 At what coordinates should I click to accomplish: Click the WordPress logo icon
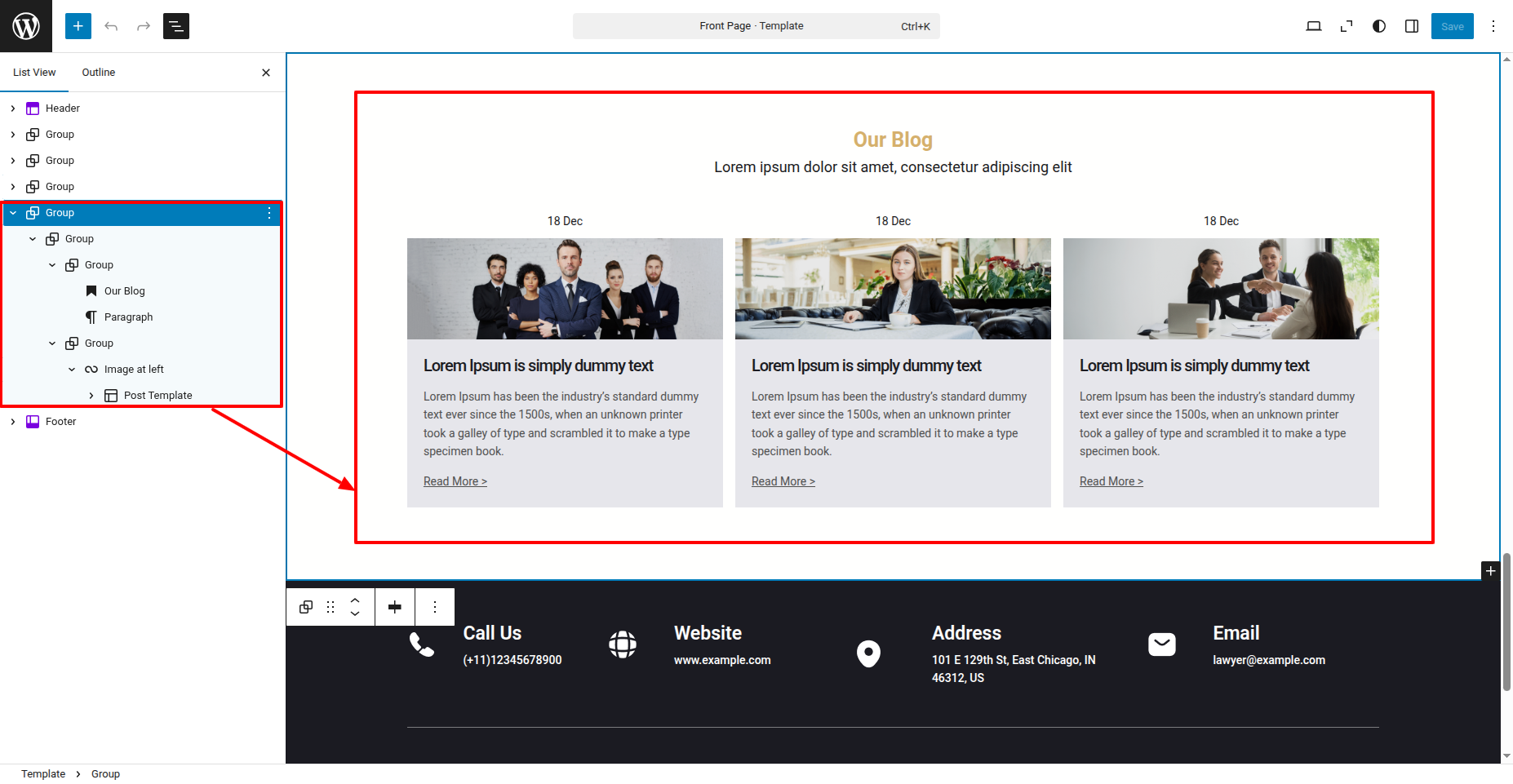pyautogui.click(x=26, y=26)
